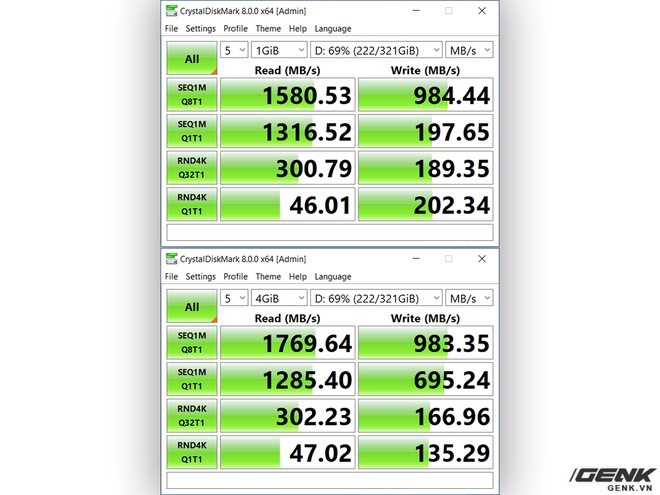660x495 pixels.
Task: Click the 1580.53 read result
Action: point(288,95)
